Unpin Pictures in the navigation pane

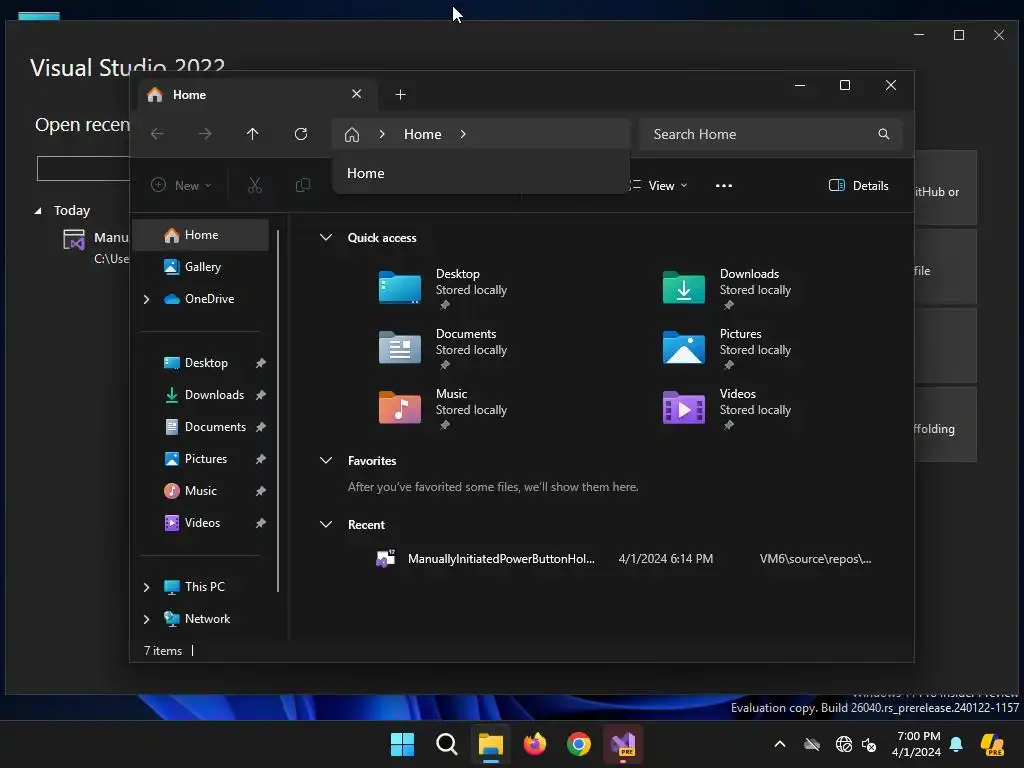pyautogui.click(x=261, y=459)
